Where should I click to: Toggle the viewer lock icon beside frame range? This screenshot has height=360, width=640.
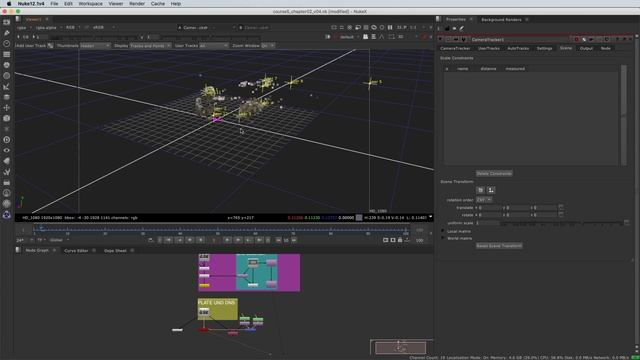pos(400,240)
